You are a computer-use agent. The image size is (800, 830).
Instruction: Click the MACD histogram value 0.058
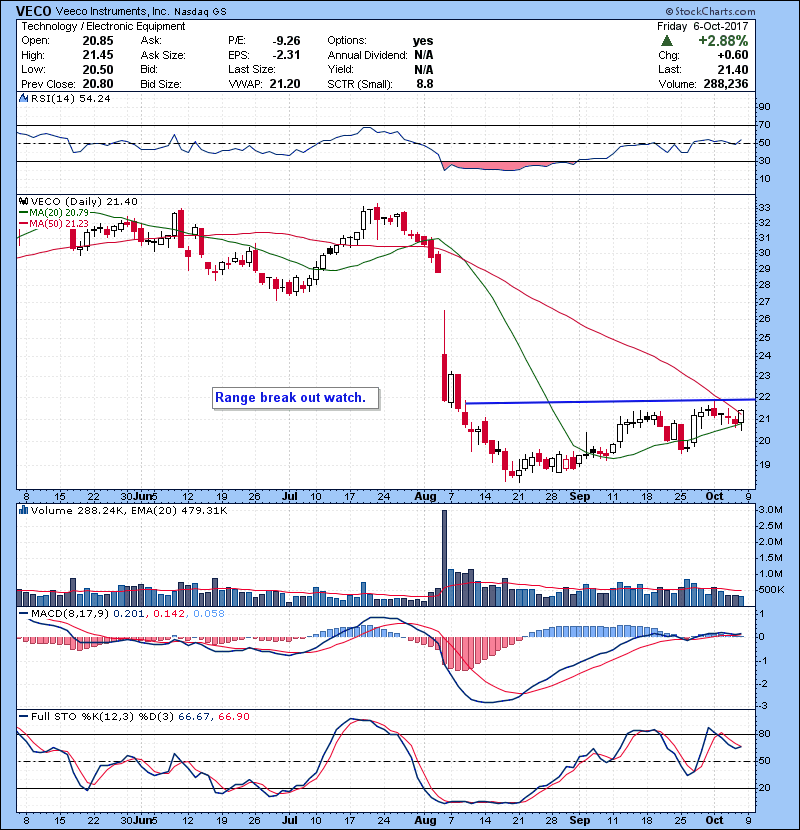(209, 614)
